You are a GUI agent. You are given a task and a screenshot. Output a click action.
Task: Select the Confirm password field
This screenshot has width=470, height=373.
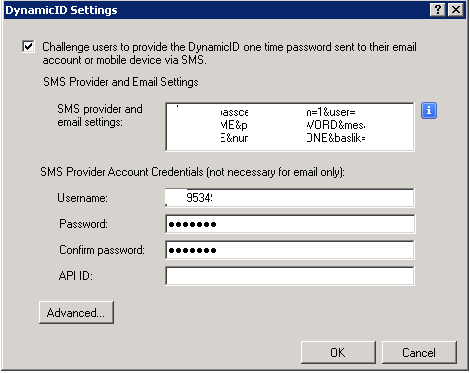click(290, 250)
